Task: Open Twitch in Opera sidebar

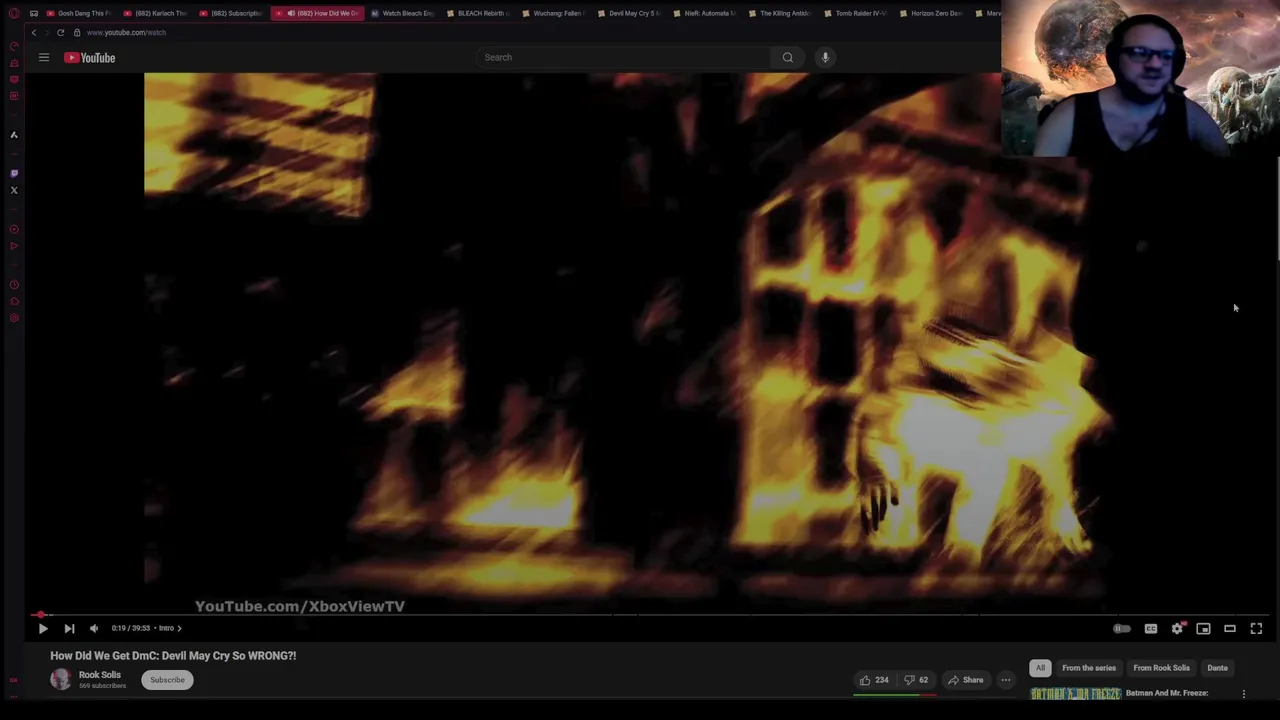Action: point(14,173)
